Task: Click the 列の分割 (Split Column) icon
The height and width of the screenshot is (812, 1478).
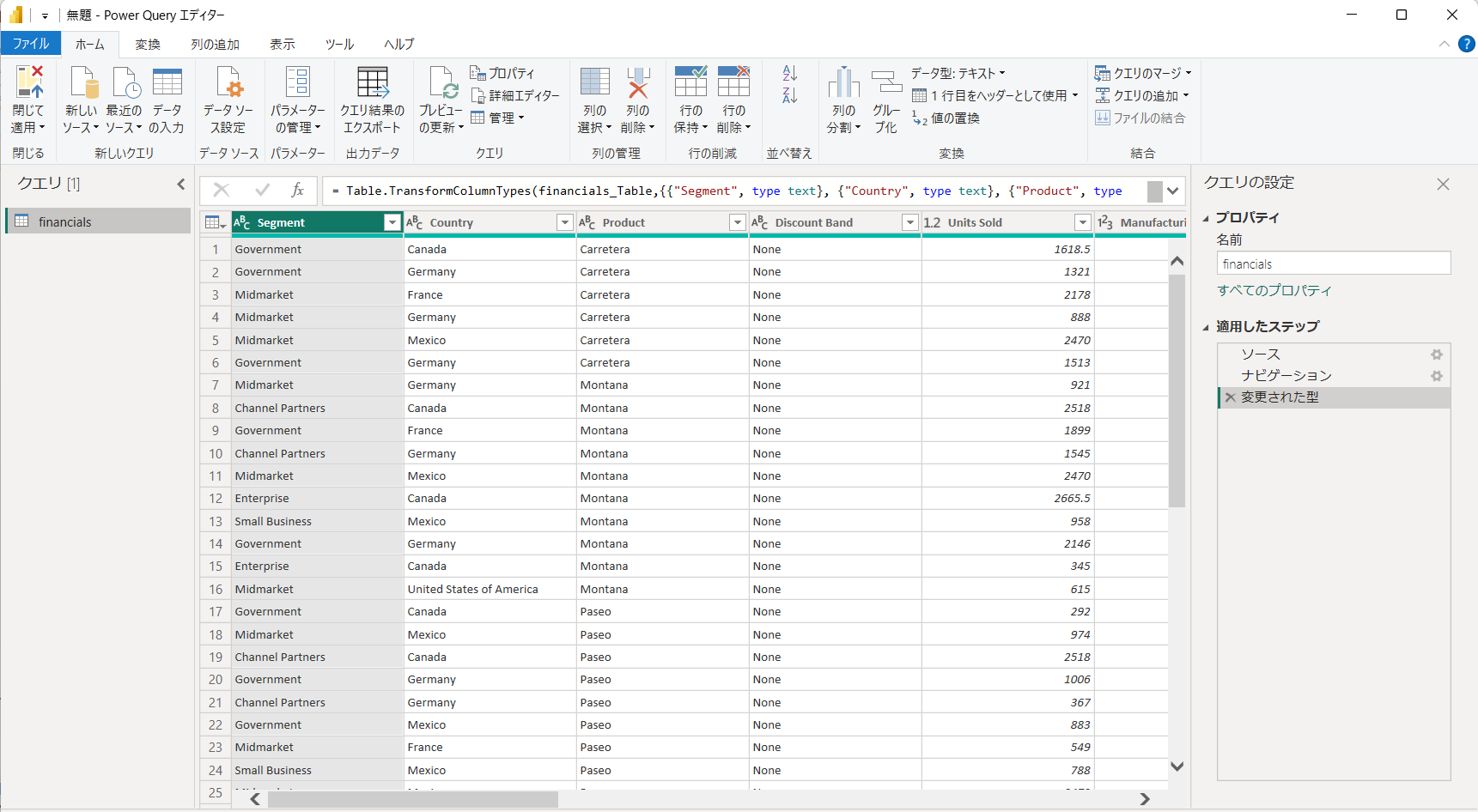Action: coord(843,82)
